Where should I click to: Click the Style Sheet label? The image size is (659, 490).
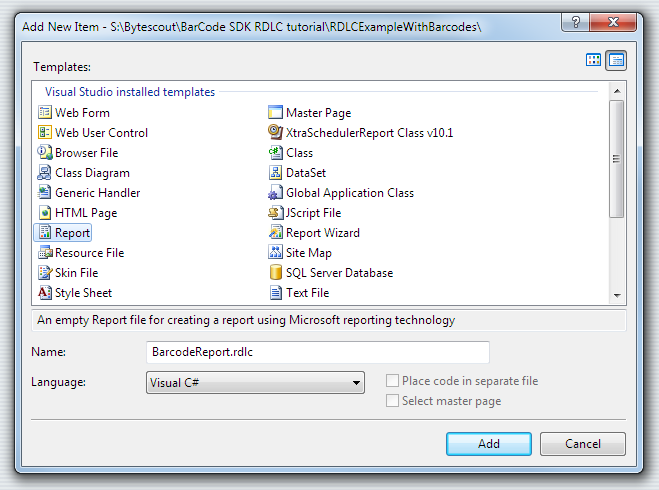point(84,293)
